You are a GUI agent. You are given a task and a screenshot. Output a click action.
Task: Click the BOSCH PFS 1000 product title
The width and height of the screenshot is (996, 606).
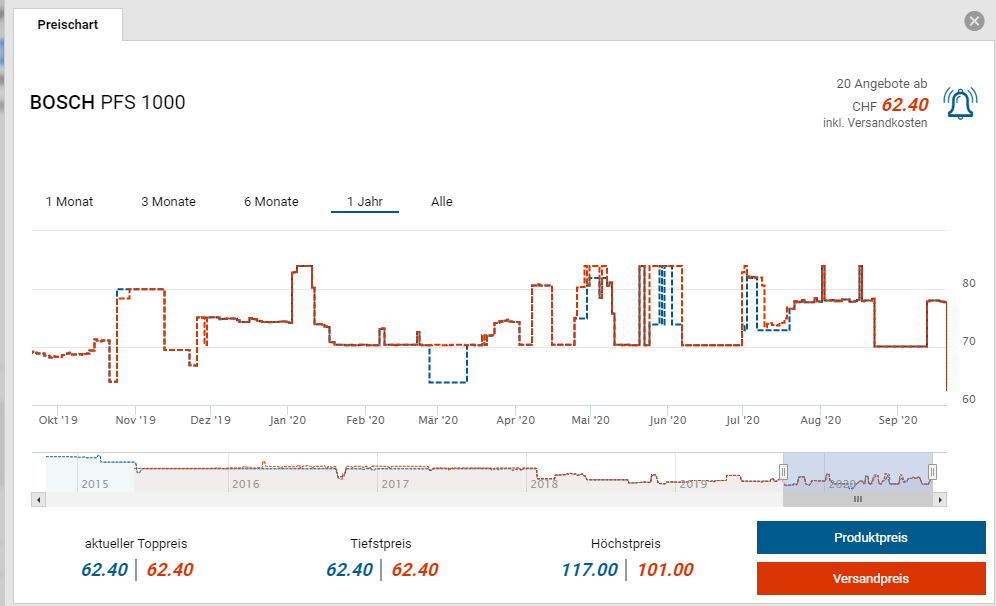coord(108,103)
